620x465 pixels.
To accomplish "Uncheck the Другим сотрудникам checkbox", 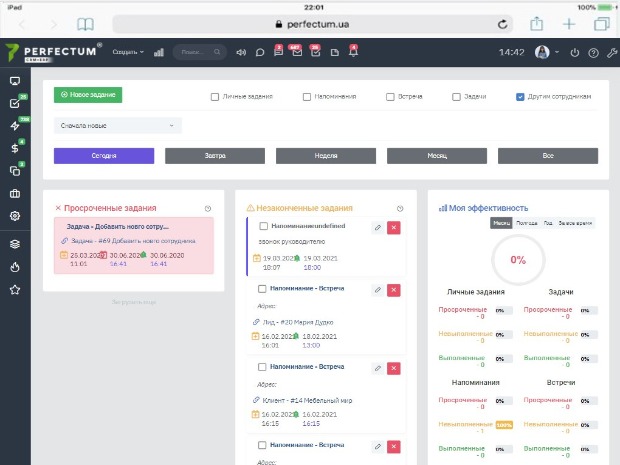I will pyautogui.click(x=520, y=97).
